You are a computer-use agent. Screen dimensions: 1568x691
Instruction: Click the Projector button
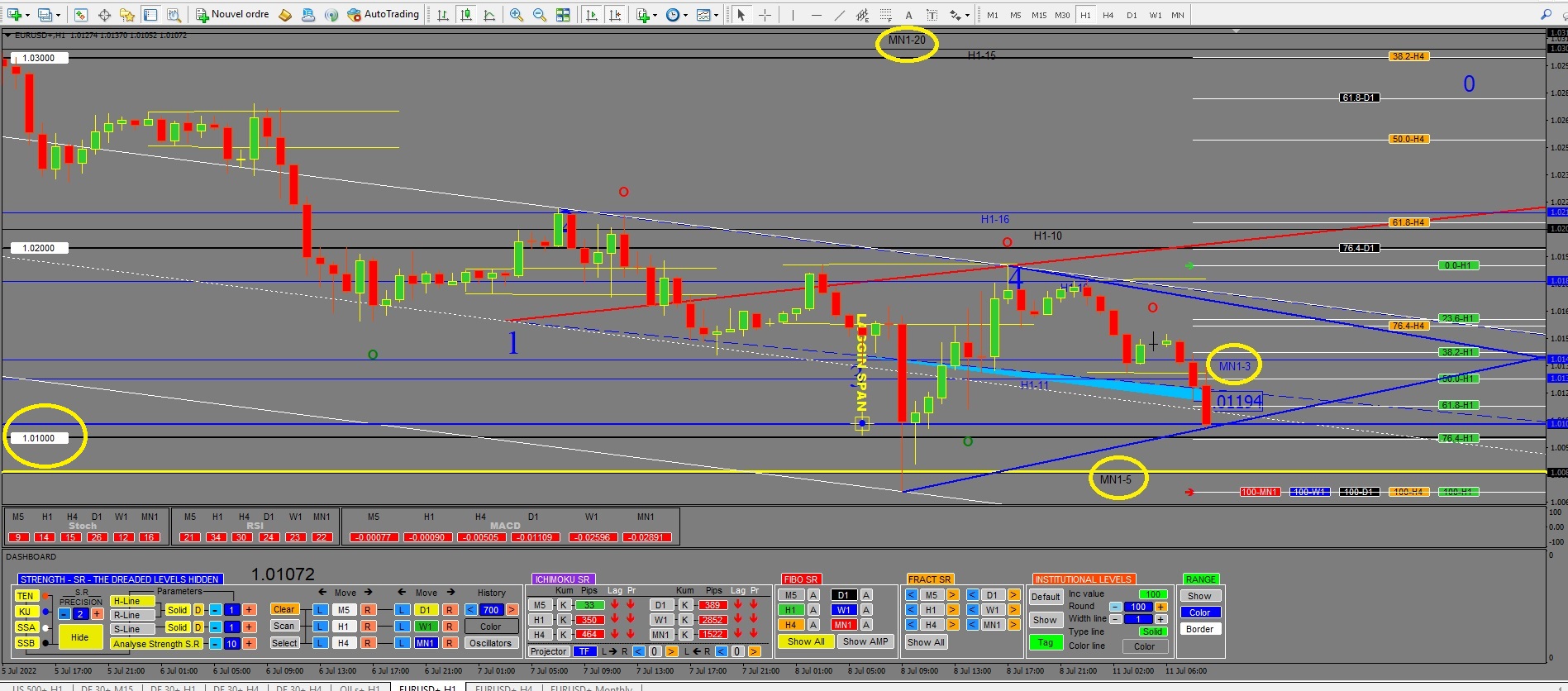pyautogui.click(x=549, y=651)
